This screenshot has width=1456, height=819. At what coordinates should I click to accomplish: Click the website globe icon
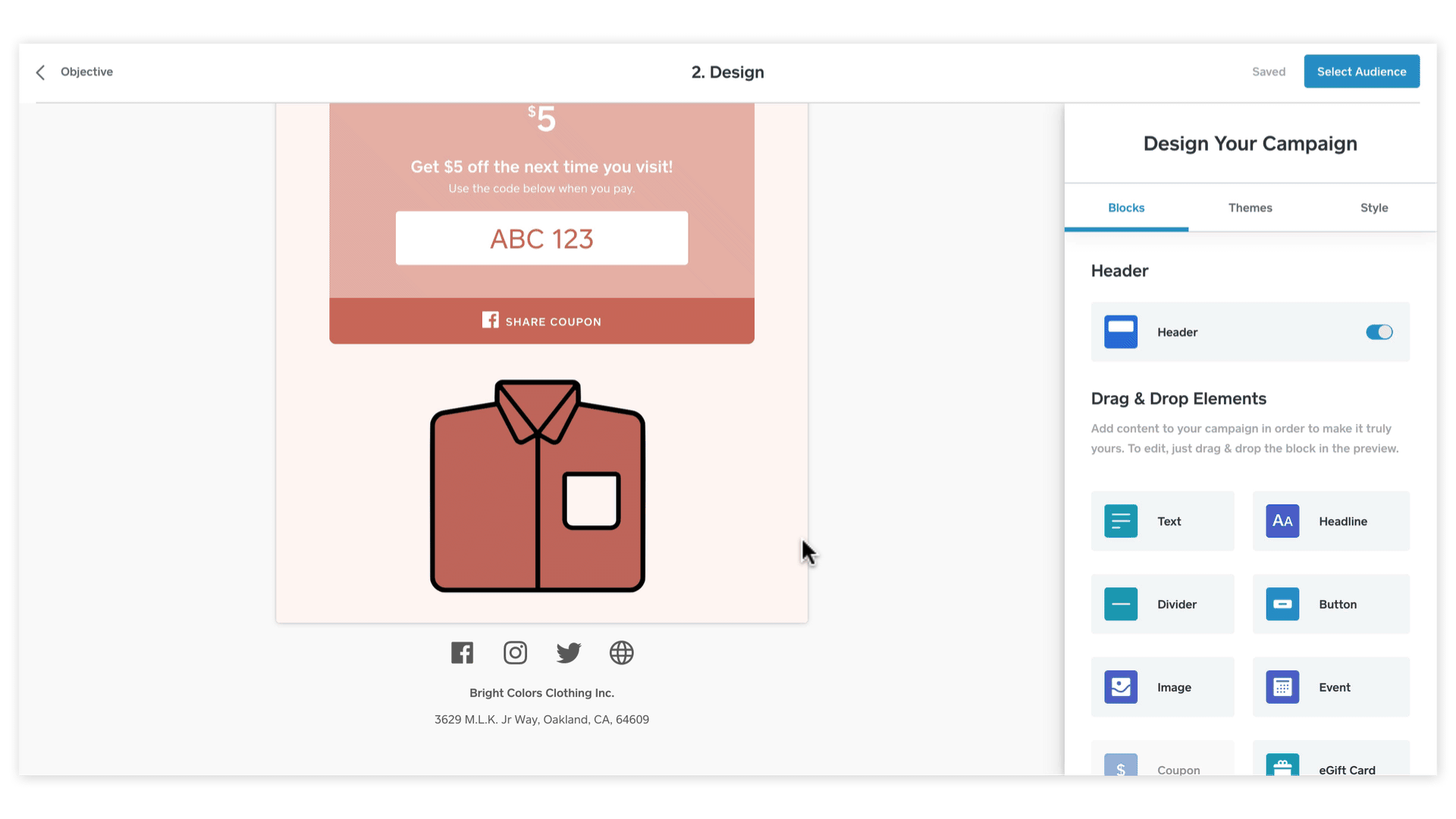621,653
